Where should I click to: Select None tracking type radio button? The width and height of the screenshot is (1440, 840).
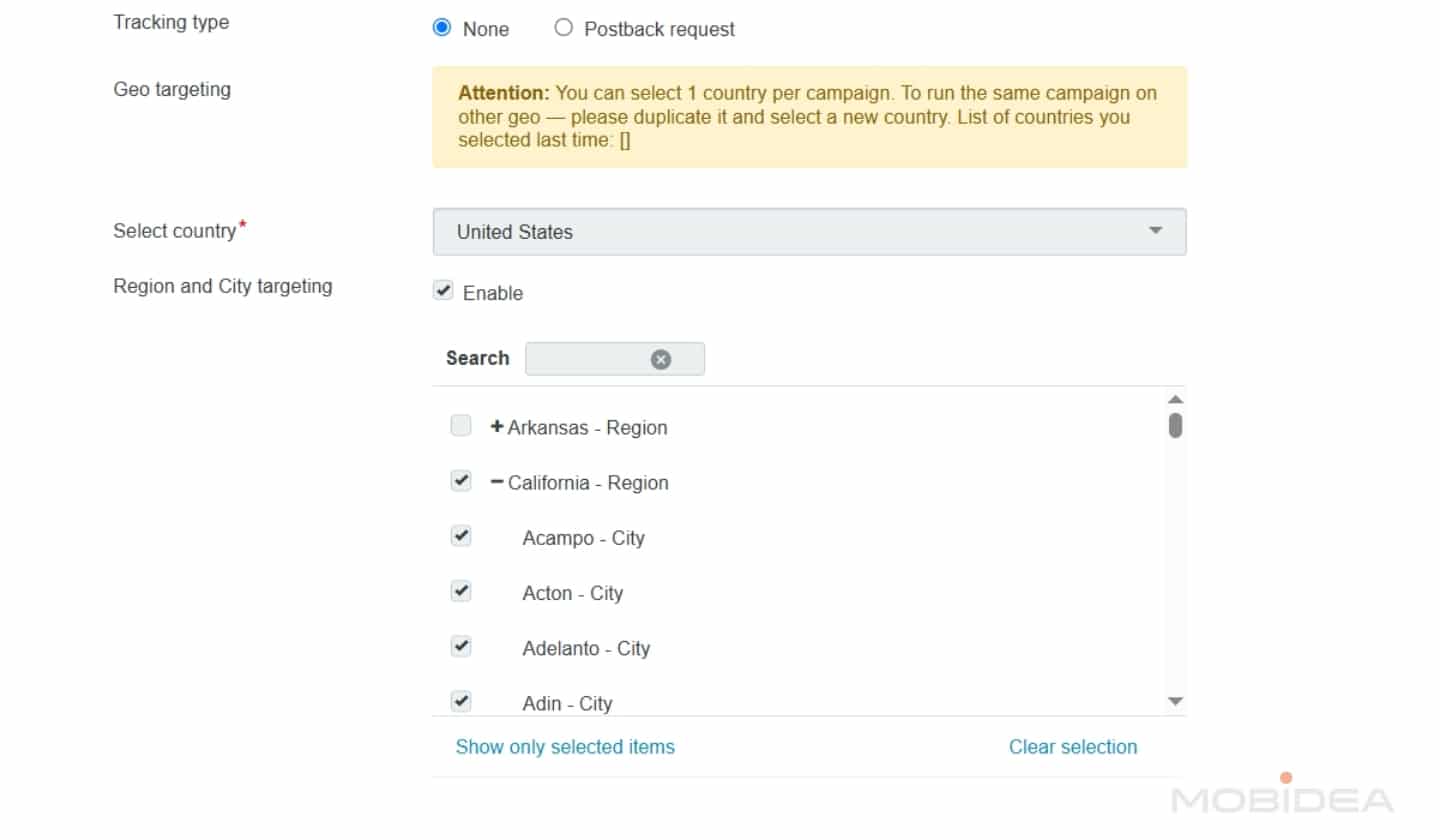click(442, 28)
